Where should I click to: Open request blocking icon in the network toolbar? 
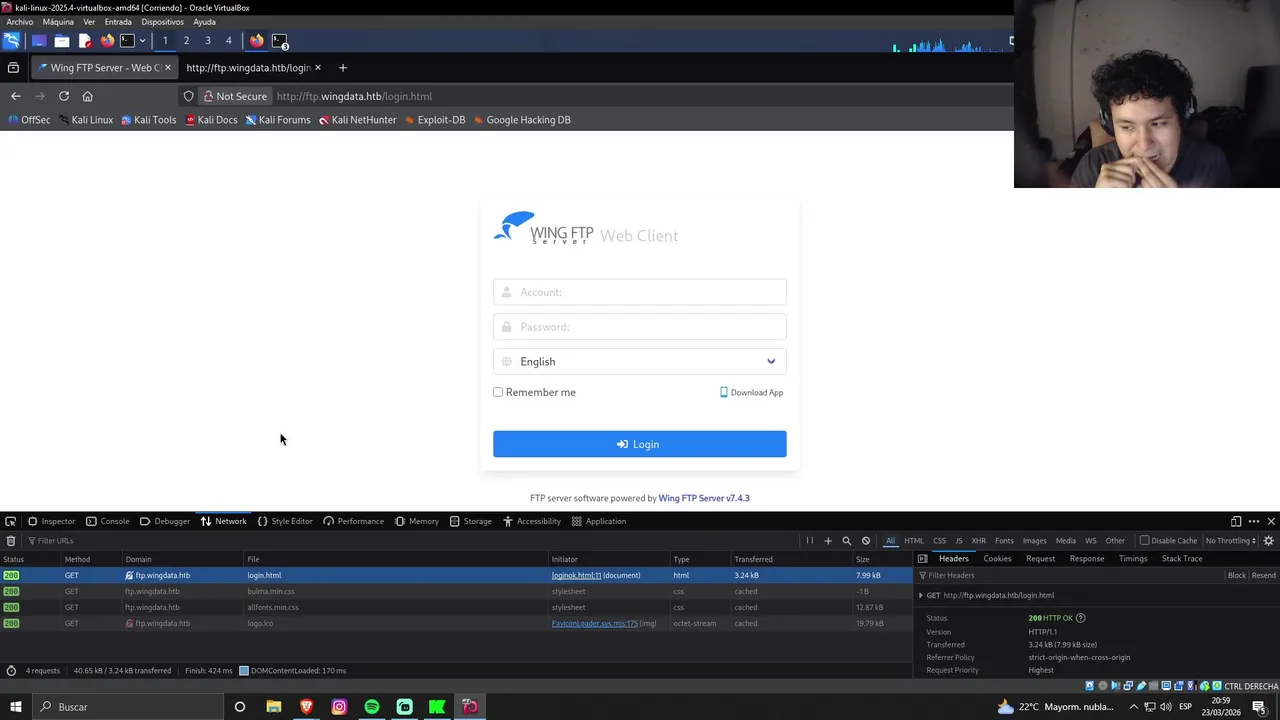866,541
